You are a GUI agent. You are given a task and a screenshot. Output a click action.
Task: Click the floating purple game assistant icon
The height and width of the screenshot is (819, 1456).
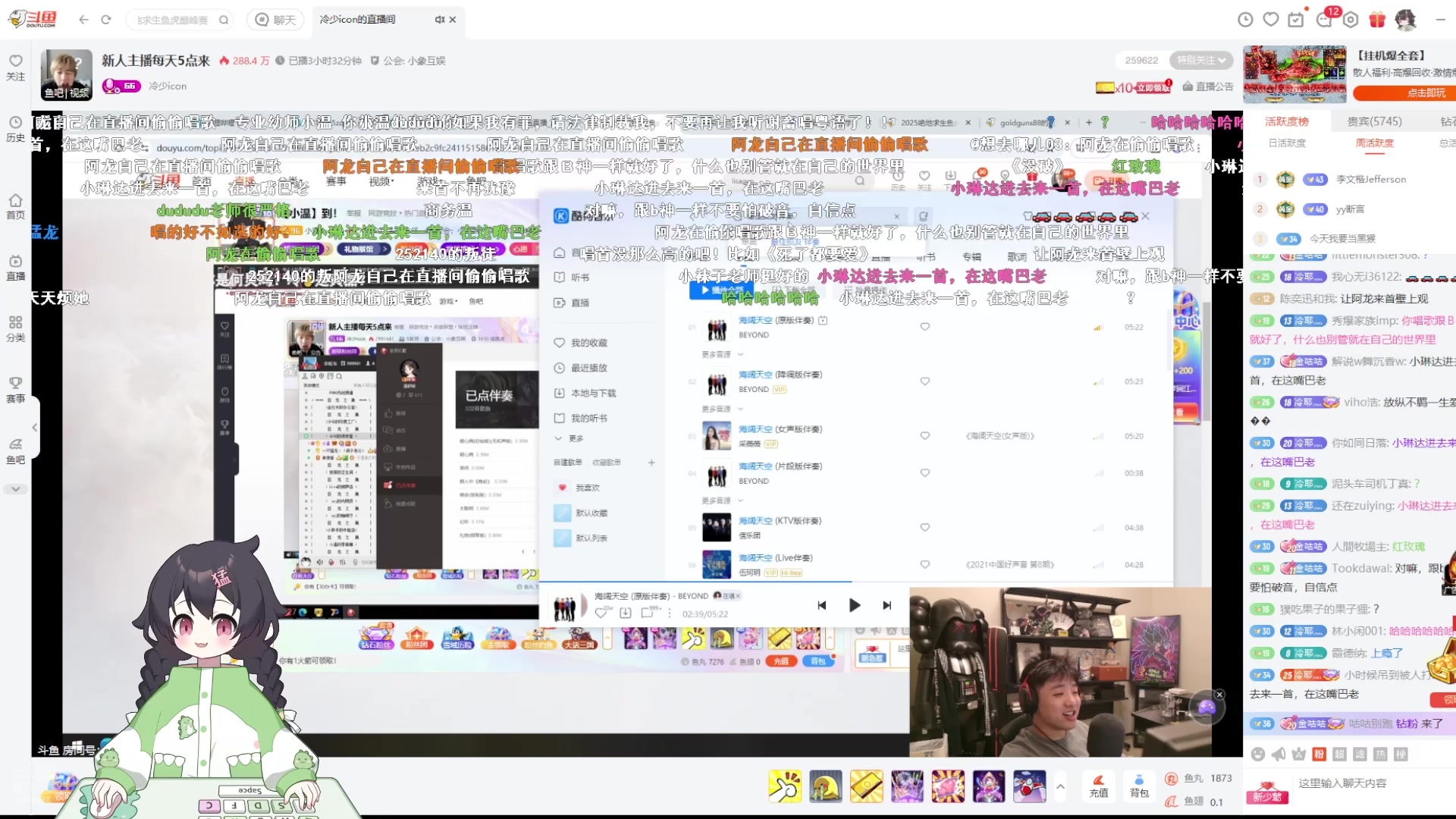pos(1207,708)
